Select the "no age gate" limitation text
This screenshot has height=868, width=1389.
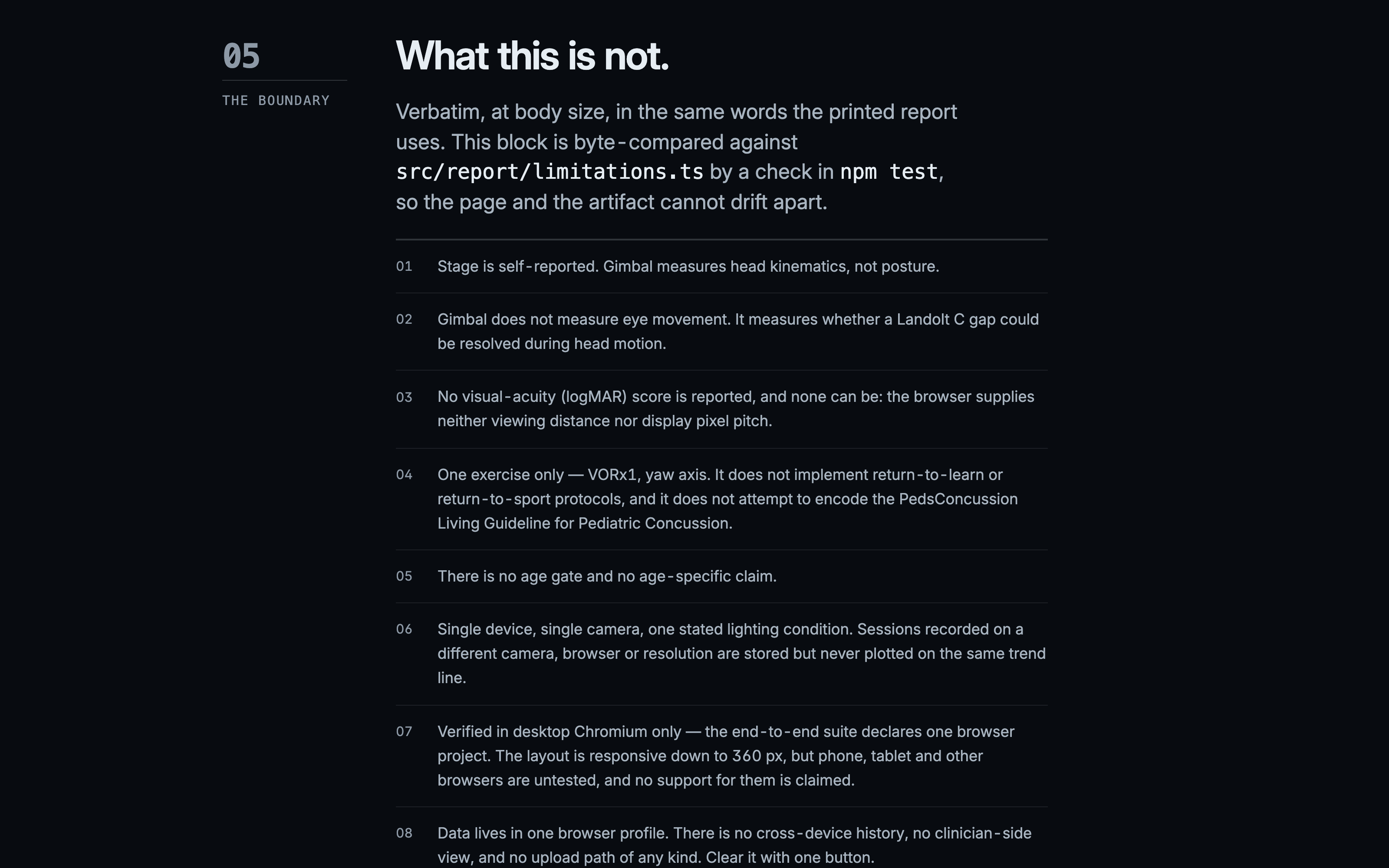pos(607,576)
